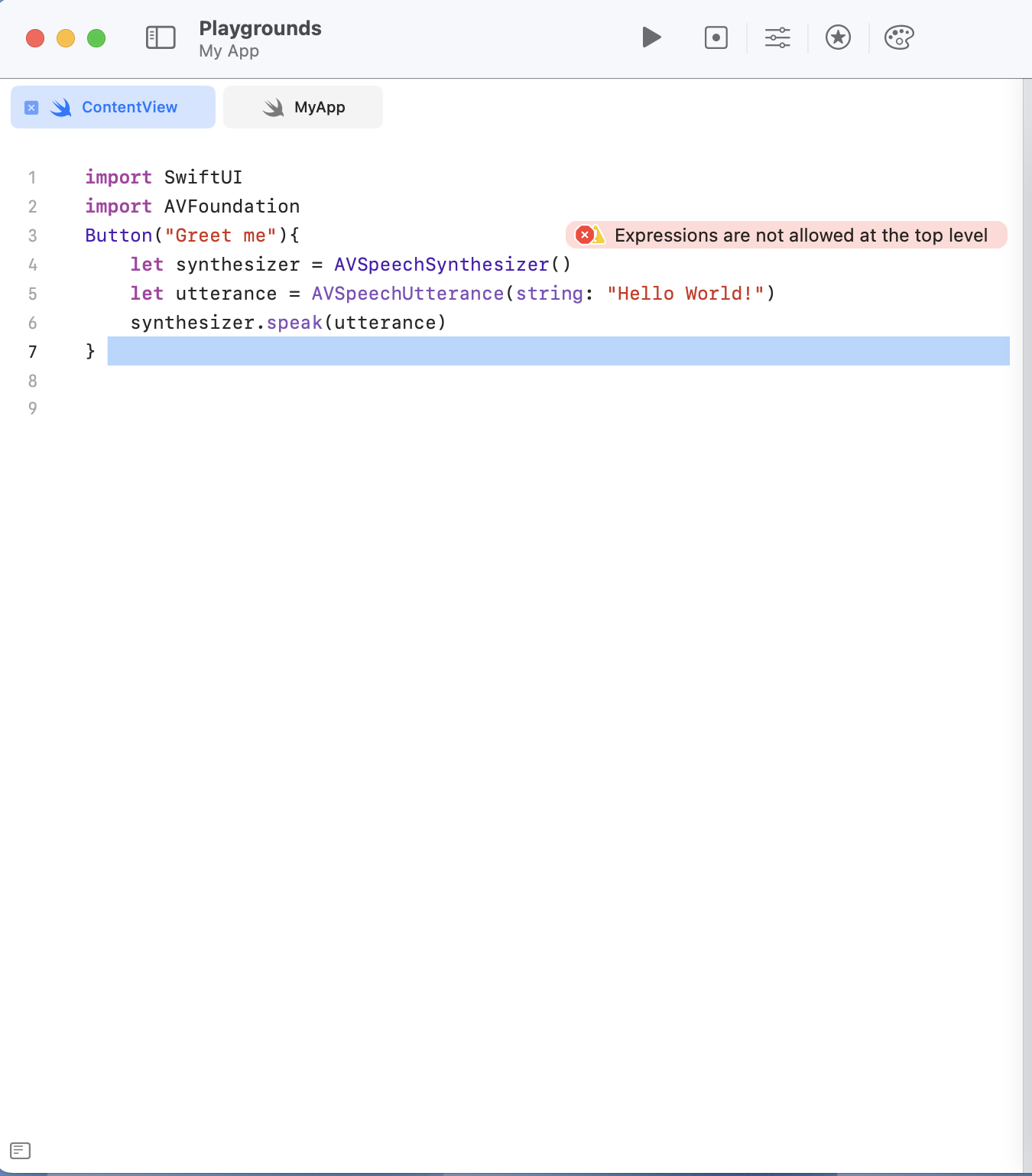
Task: Click the Swift icon on ContentView tab
Action: 61,108
